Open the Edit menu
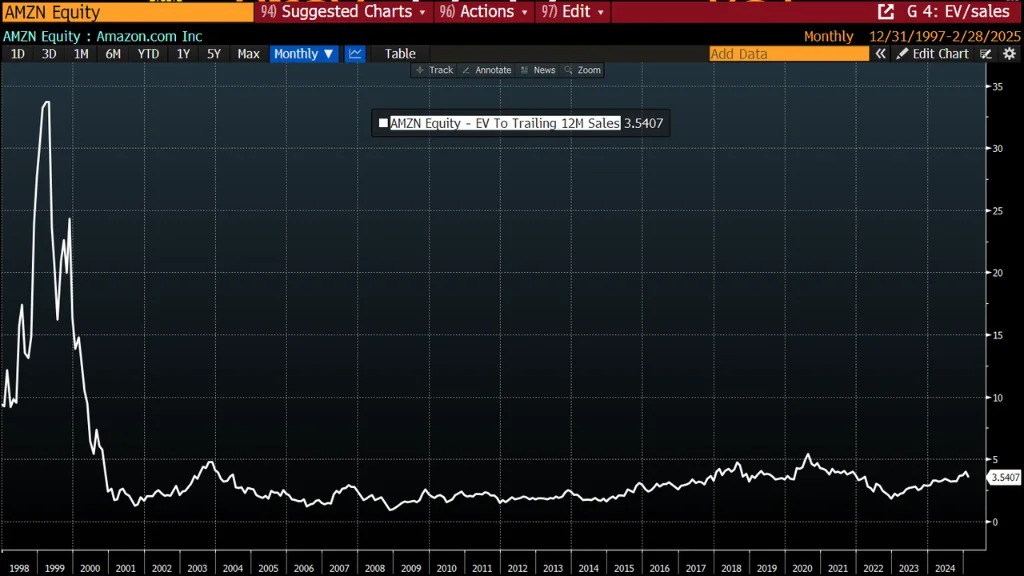The image size is (1024, 576). click(x=574, y=12)
